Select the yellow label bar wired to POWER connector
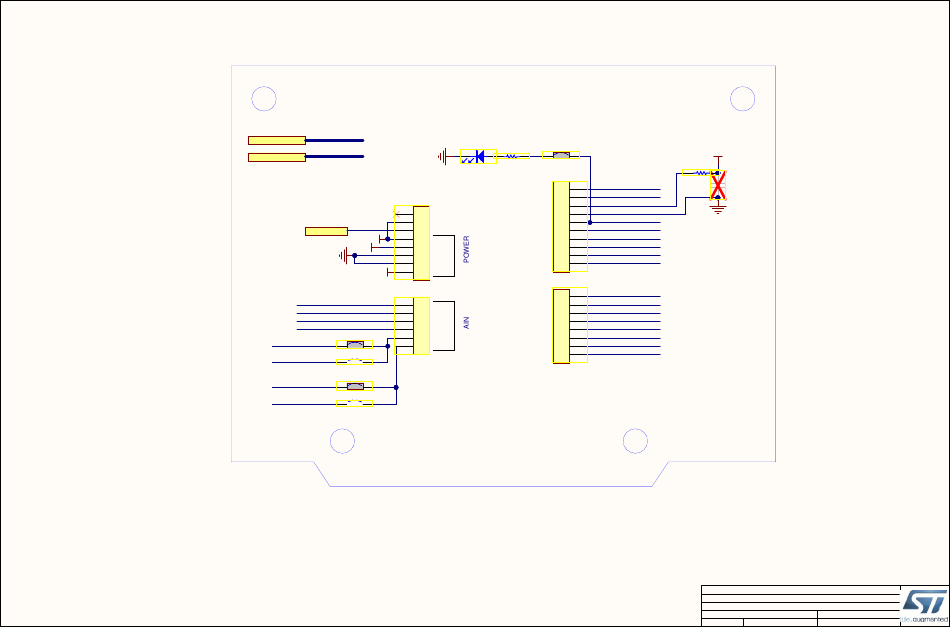 (x=327, y=231)
